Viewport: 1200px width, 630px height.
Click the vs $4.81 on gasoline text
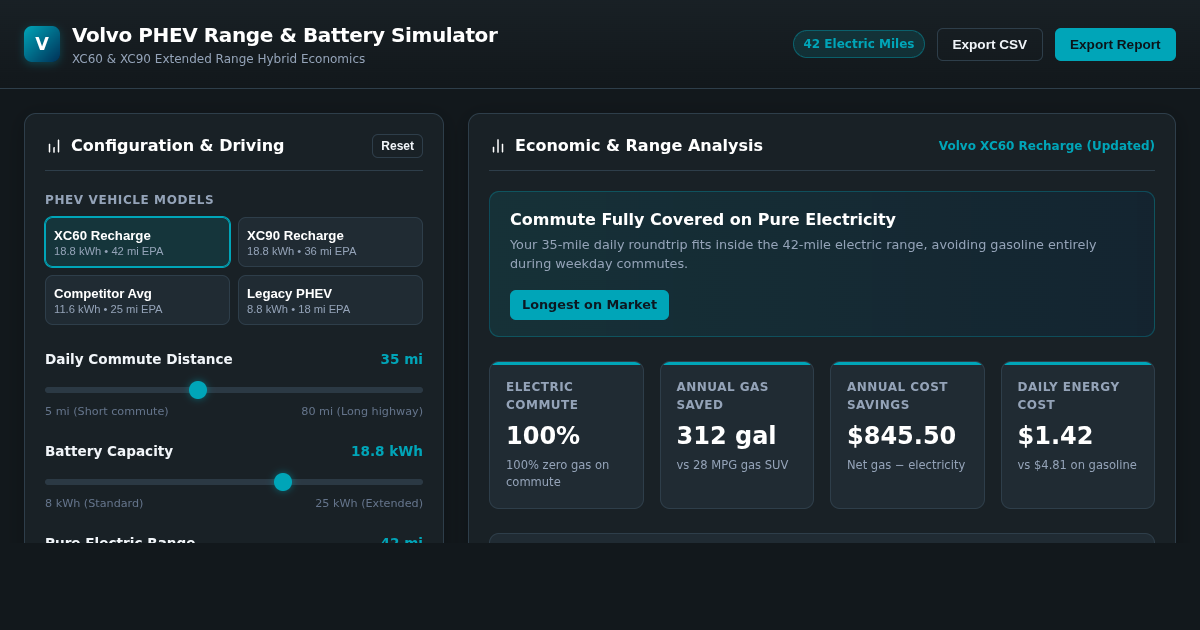pyautogui.click(x=1077, y=465)
